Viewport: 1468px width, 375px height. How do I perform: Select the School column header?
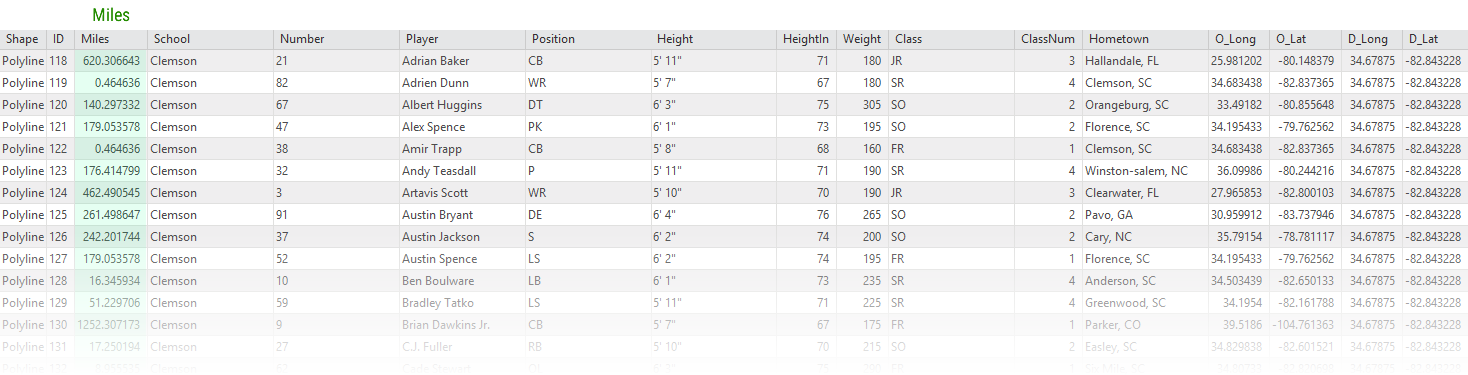tap(210, 39)
